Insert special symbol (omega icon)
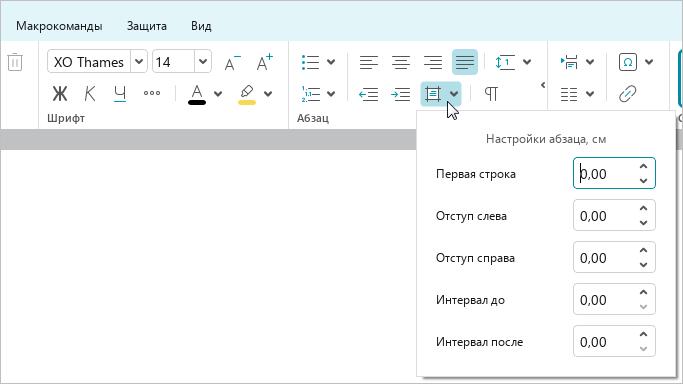The width and height of the screenshot is (683, 384). tap(628, 62)
